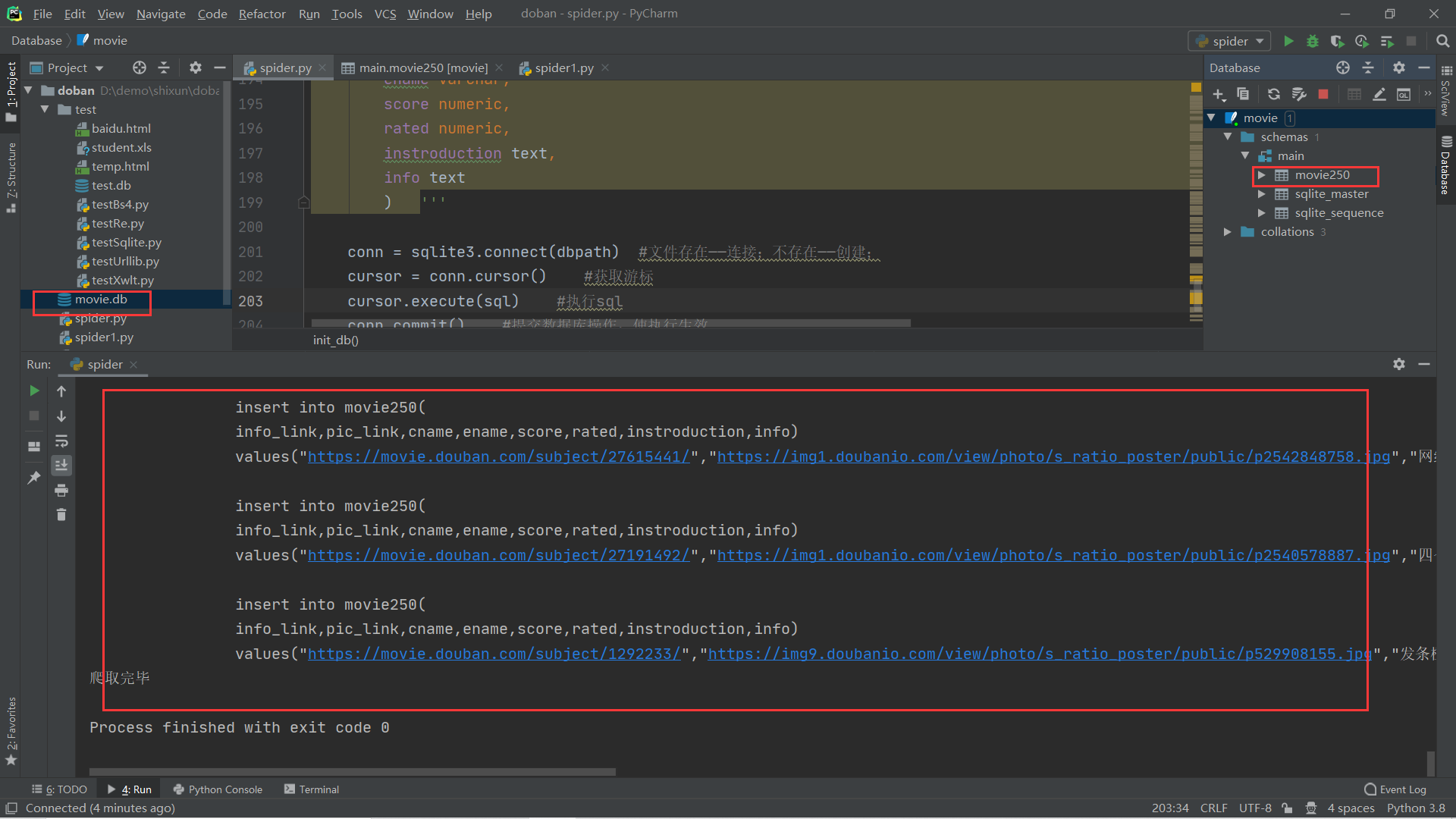
Task: Click the Debug bug icon in toolbar
Action: 1313,41
